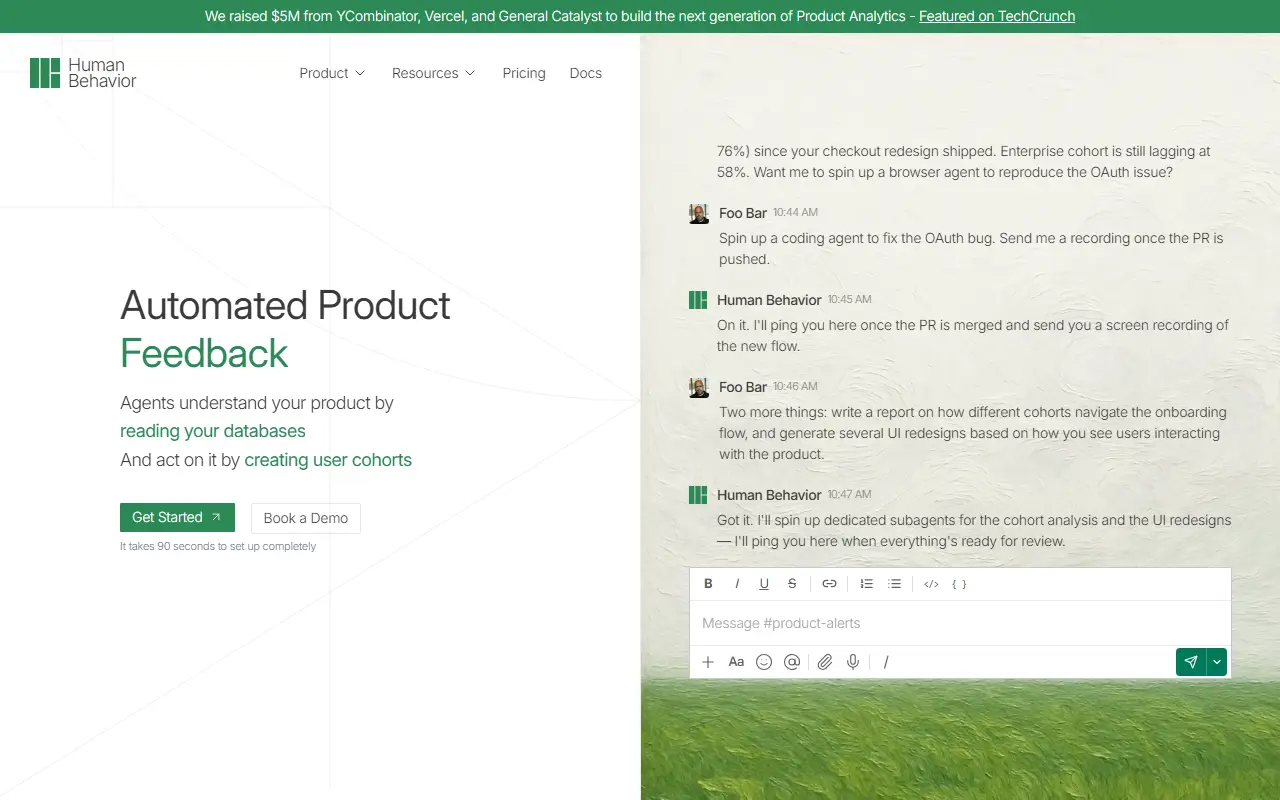Open the emoji picker smiley icon

[764, 662]
